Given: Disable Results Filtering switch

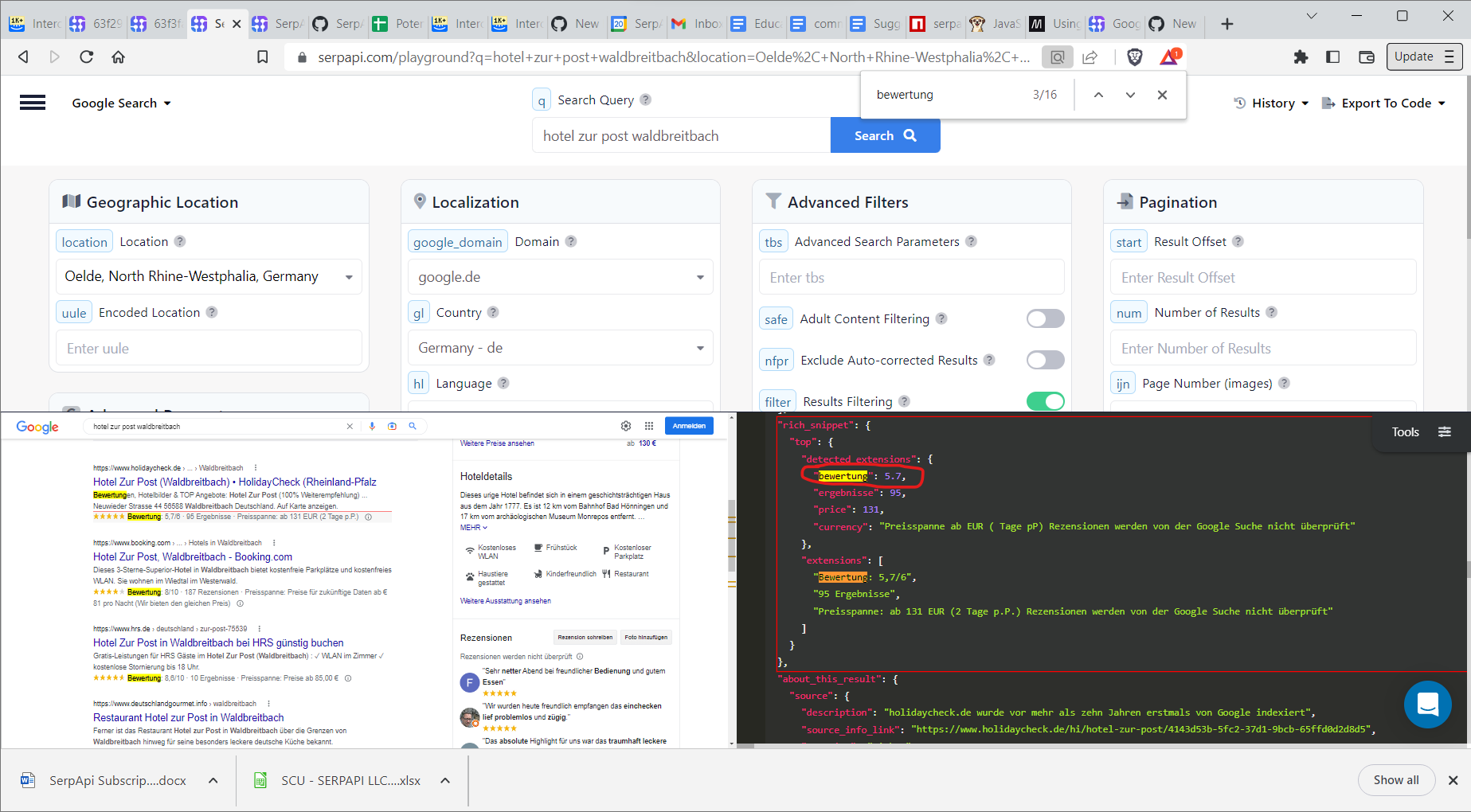Looking at the screenshot, I should (x=1045, y=401).
